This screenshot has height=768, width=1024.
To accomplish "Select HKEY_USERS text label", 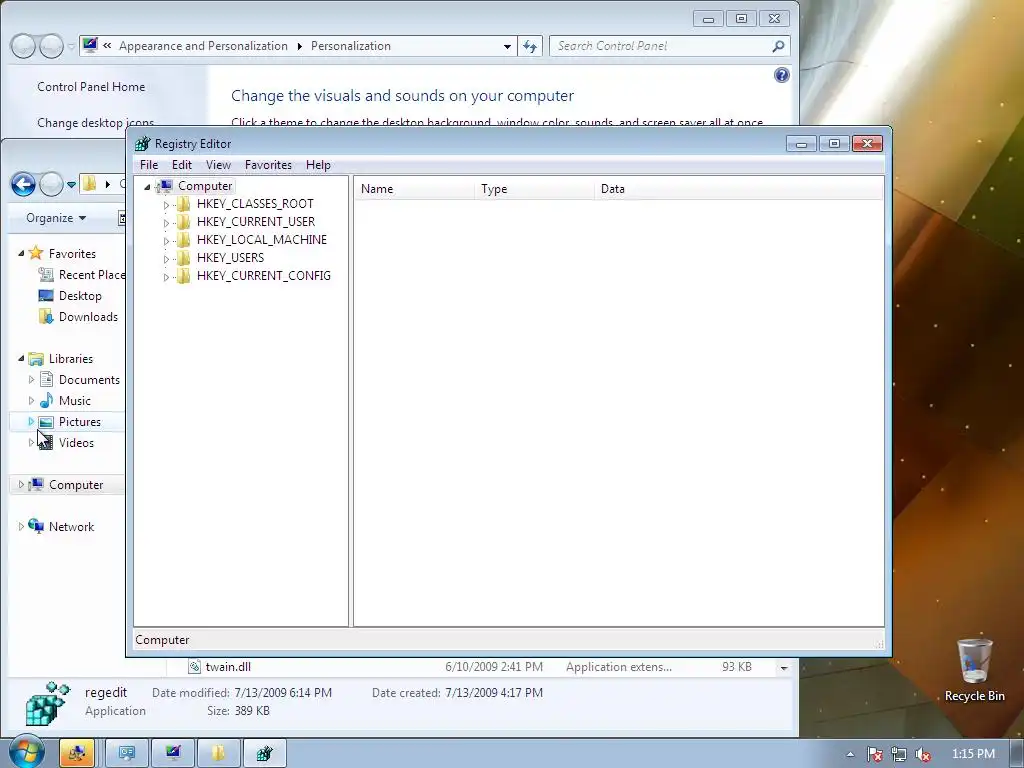I will click(x=231, y=257).
